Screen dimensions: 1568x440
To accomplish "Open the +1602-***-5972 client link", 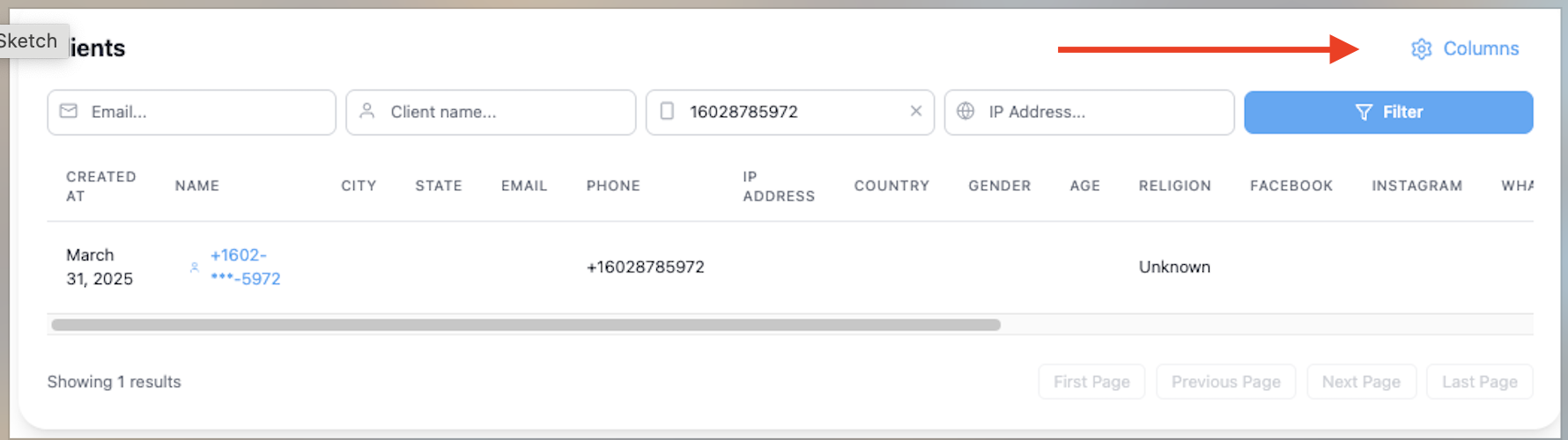I will (x=245, y=267).
